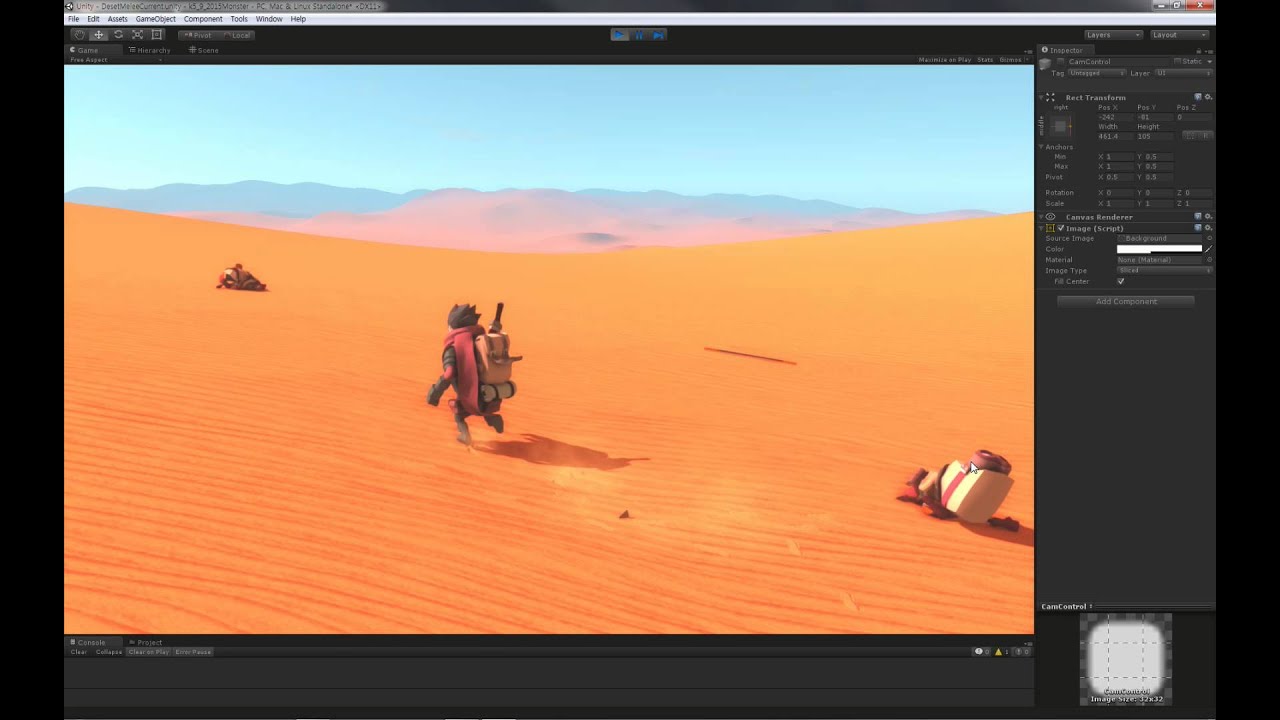Select the Move tool in the toolbar
1280x720 pixels.
pos(98,35)
